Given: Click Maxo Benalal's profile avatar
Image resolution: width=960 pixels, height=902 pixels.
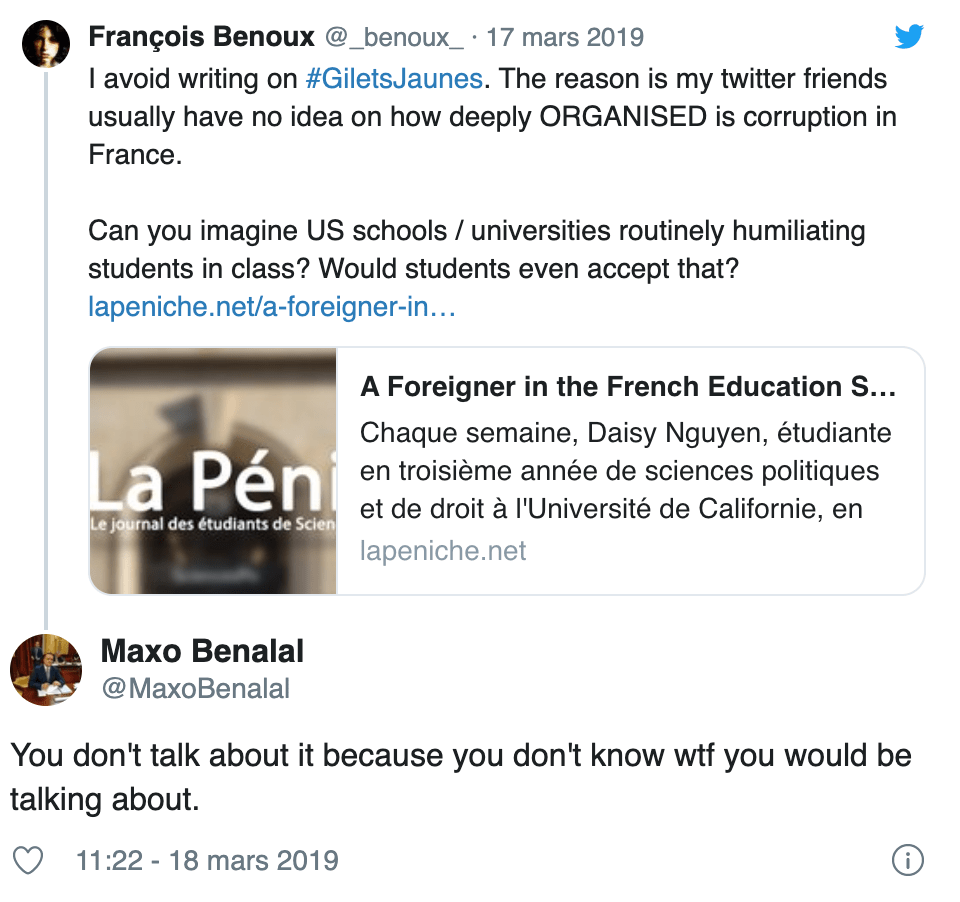Looking at the screenshot, I should (x=46, y=670).
